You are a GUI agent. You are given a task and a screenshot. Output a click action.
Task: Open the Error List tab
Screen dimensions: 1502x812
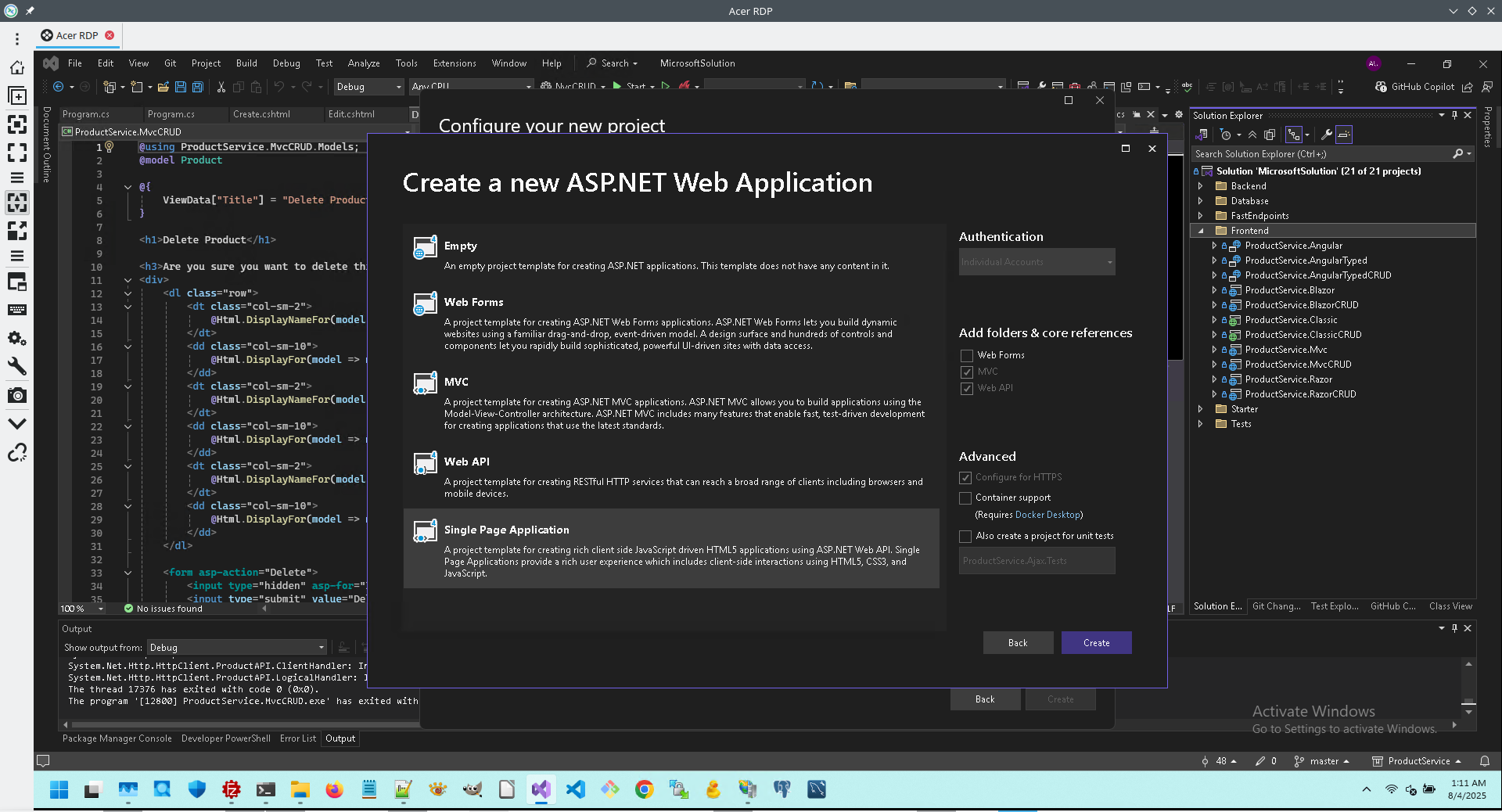[x=298, y=738]
